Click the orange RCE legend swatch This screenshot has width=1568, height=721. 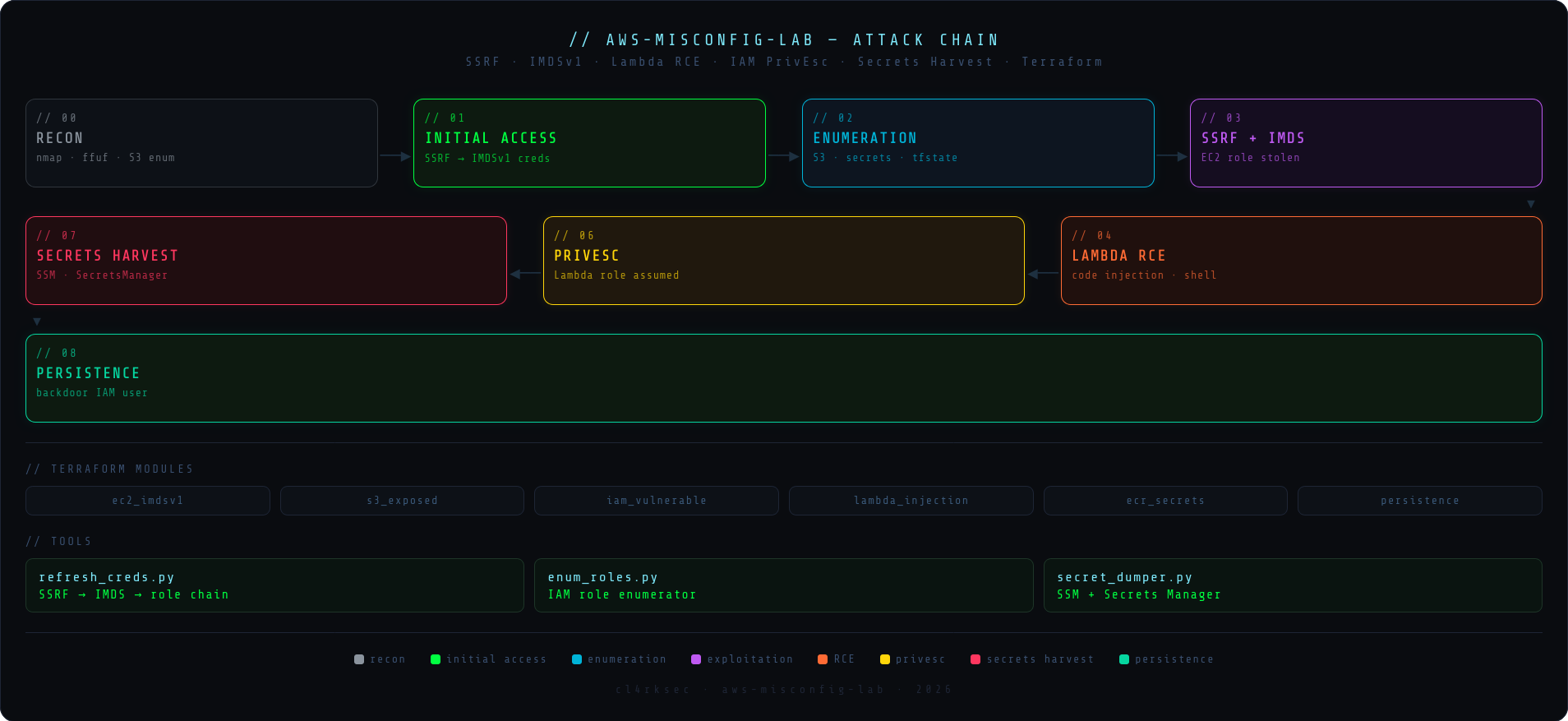pyautogui.click(x=823, y=659)
